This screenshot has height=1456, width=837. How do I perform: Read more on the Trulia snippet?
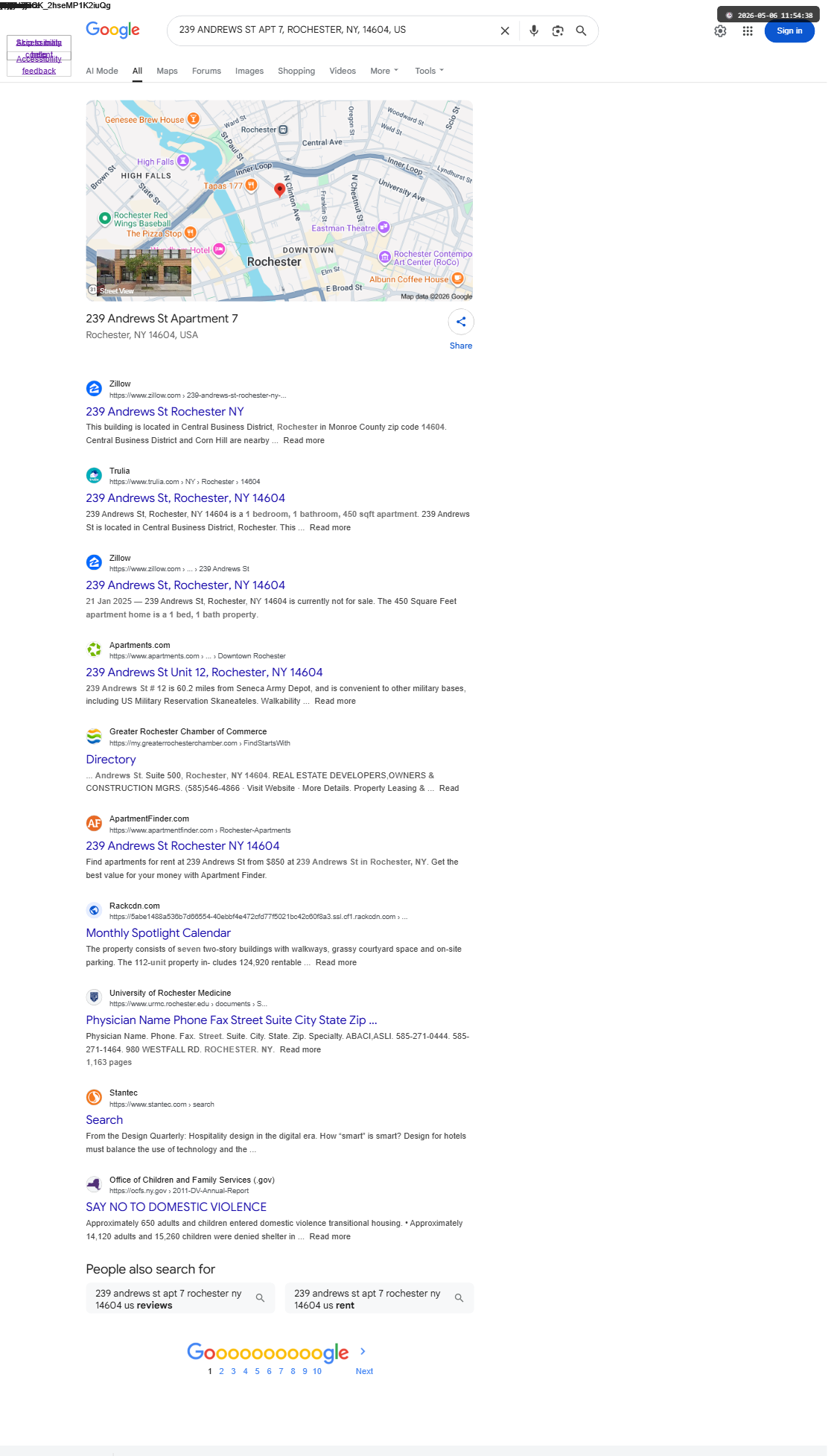click(330, 527)
